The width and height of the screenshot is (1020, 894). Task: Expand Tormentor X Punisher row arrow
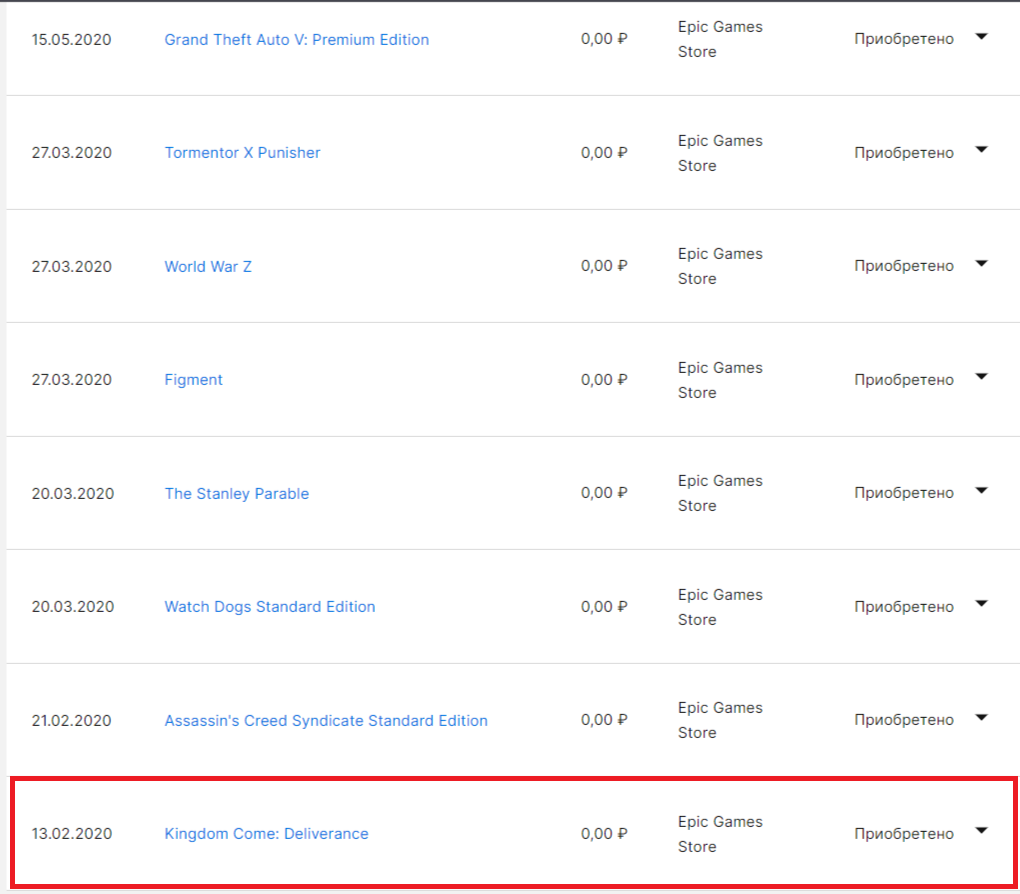982,150
